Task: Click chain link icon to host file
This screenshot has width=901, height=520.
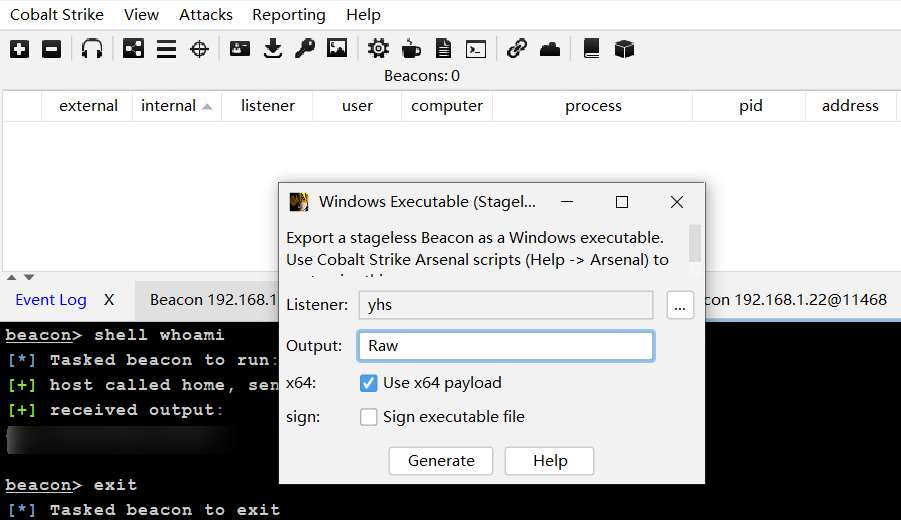Action: coord(517,49)
